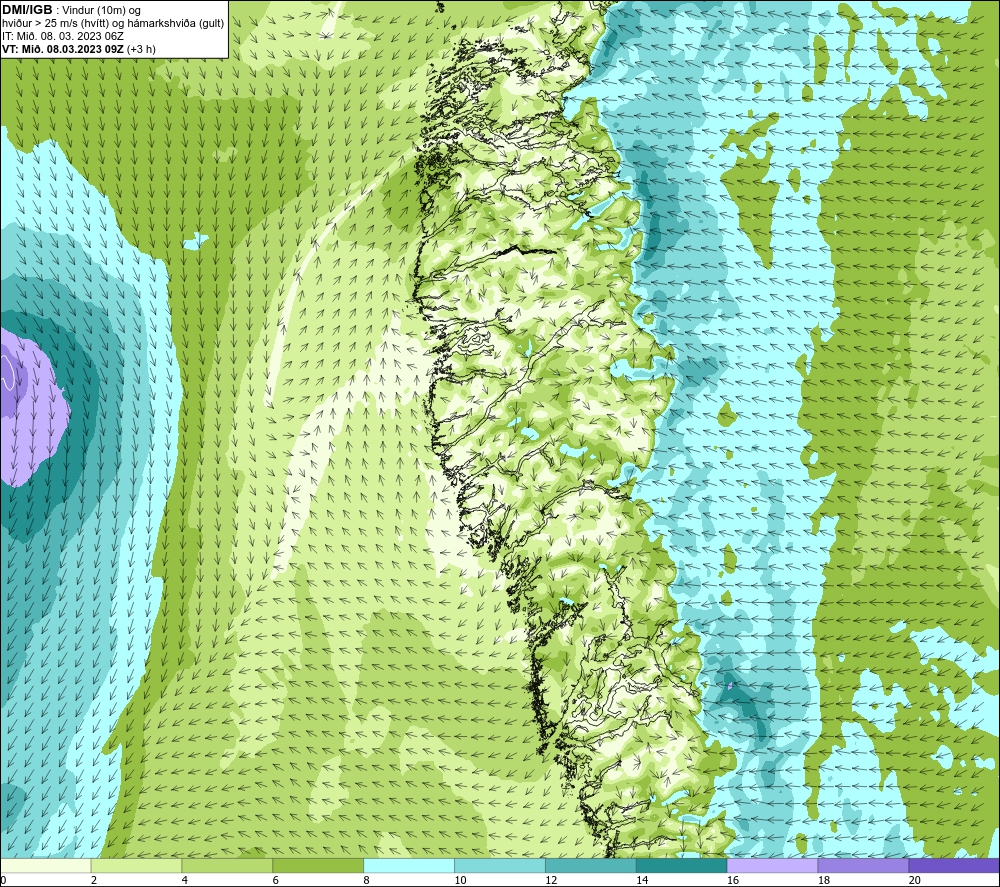The height and width of the screenshot is (887, 1000).
Task: Click the 'IT: Mið. 08. 03. 2023 06Z' line
Action: click(62, 36)
